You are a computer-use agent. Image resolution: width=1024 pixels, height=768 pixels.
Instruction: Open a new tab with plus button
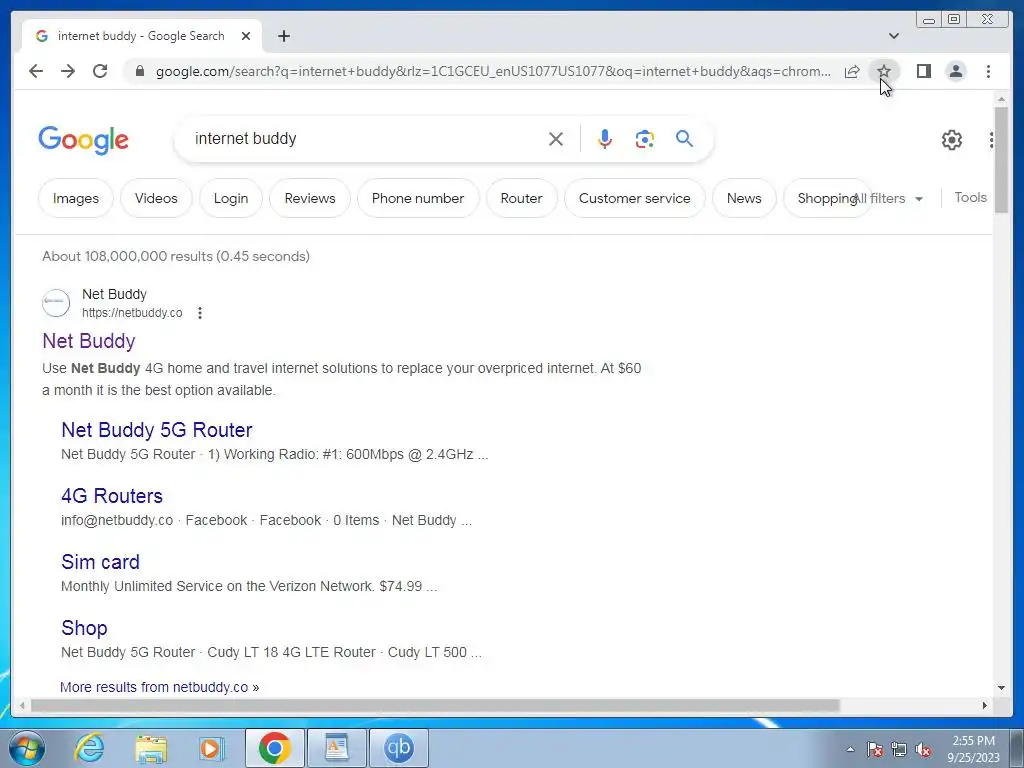(x=283, y=36)
